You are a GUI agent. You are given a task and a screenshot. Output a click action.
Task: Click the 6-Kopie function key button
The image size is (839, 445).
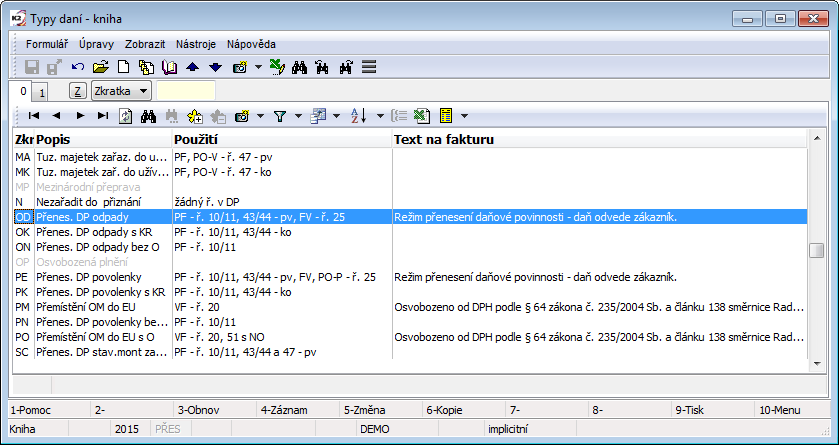[x=464, y=410]
